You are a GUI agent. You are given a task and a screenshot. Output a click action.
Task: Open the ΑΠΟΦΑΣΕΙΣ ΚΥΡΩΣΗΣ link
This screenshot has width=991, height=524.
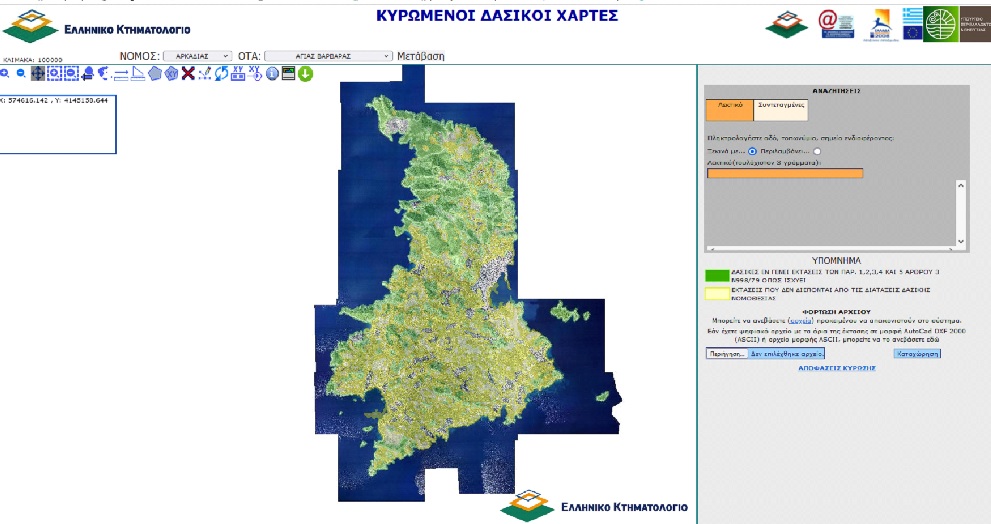pyautogui.click(x=837, y=368)
